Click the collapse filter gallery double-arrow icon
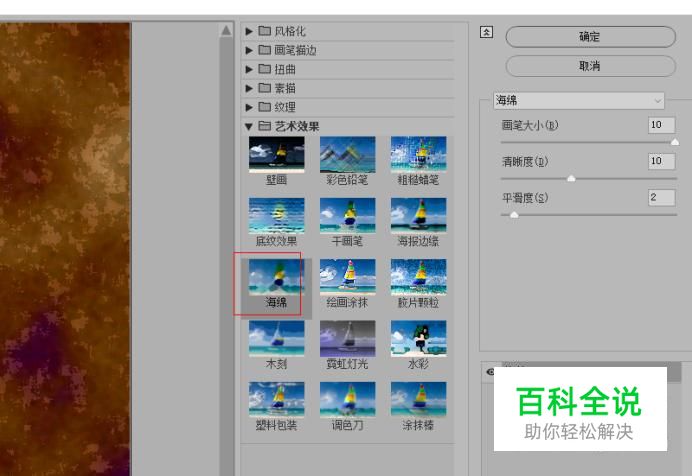This screenshot has height=476, width=692. pyautogui.click(x=486, y=32)
